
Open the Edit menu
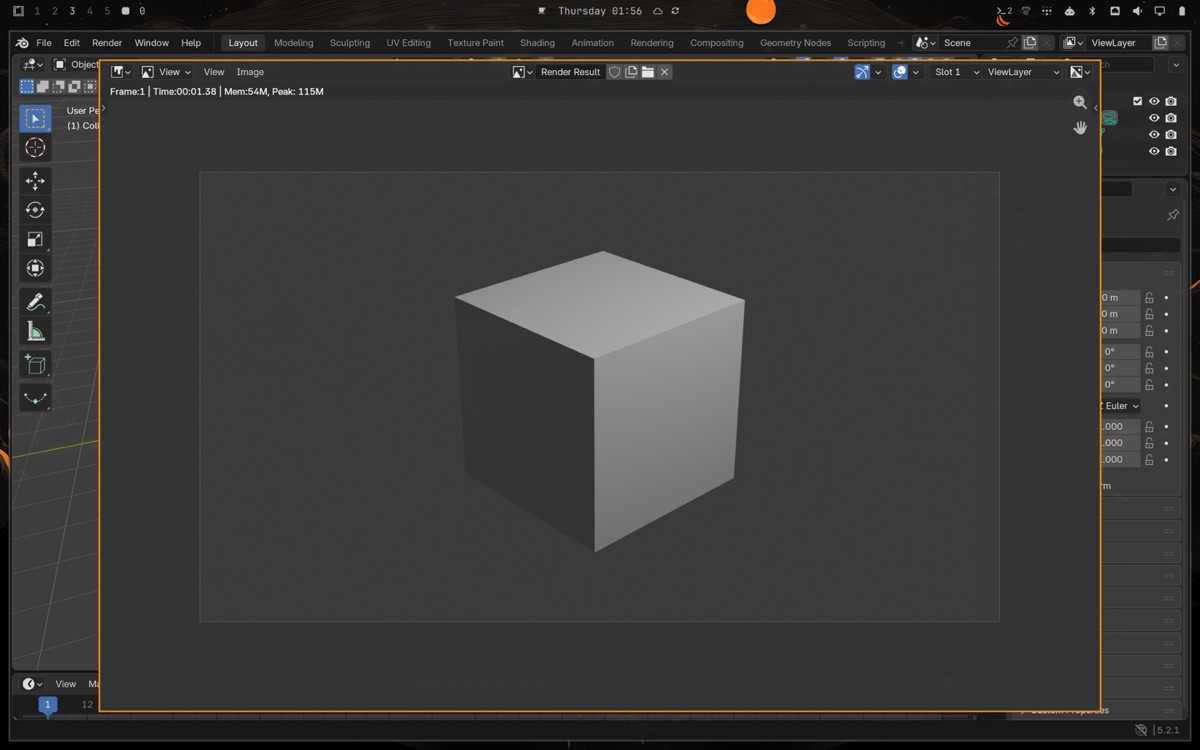point(72,43)
